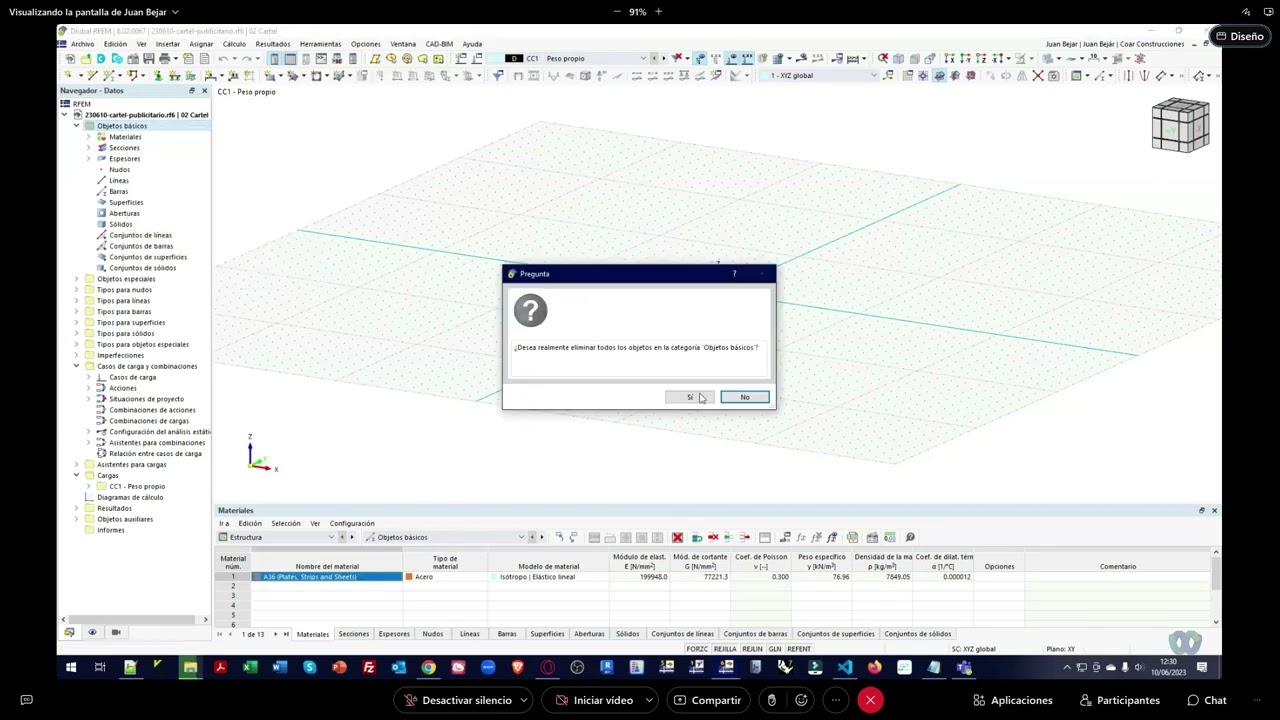Viewport: 1280px width, 720px height.
Task: Click the camera icon below navigator
Action: [115, 632]
